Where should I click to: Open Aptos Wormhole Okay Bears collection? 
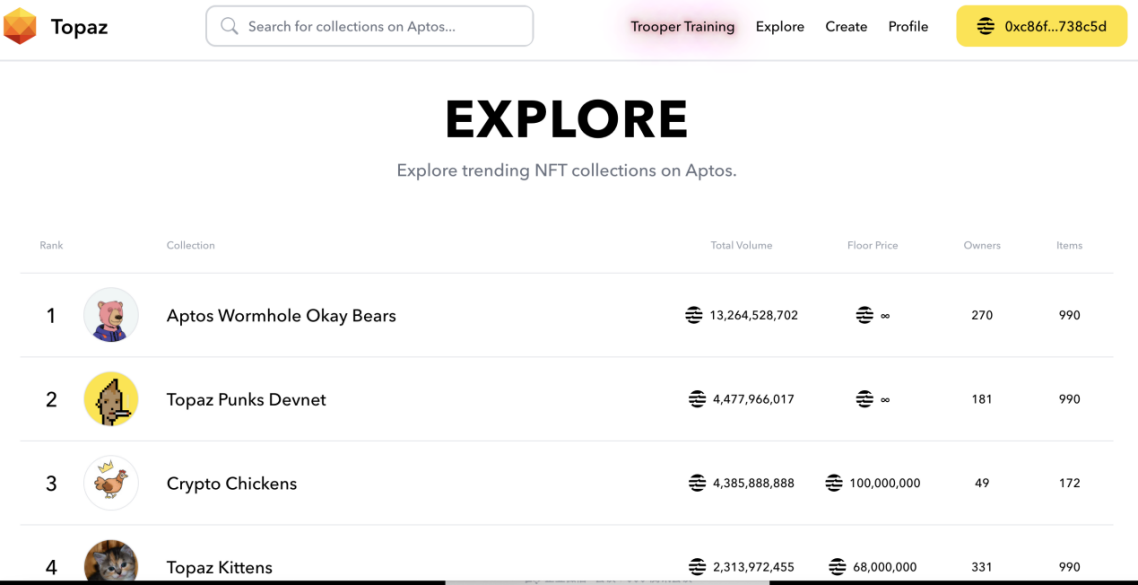(282, 316)
